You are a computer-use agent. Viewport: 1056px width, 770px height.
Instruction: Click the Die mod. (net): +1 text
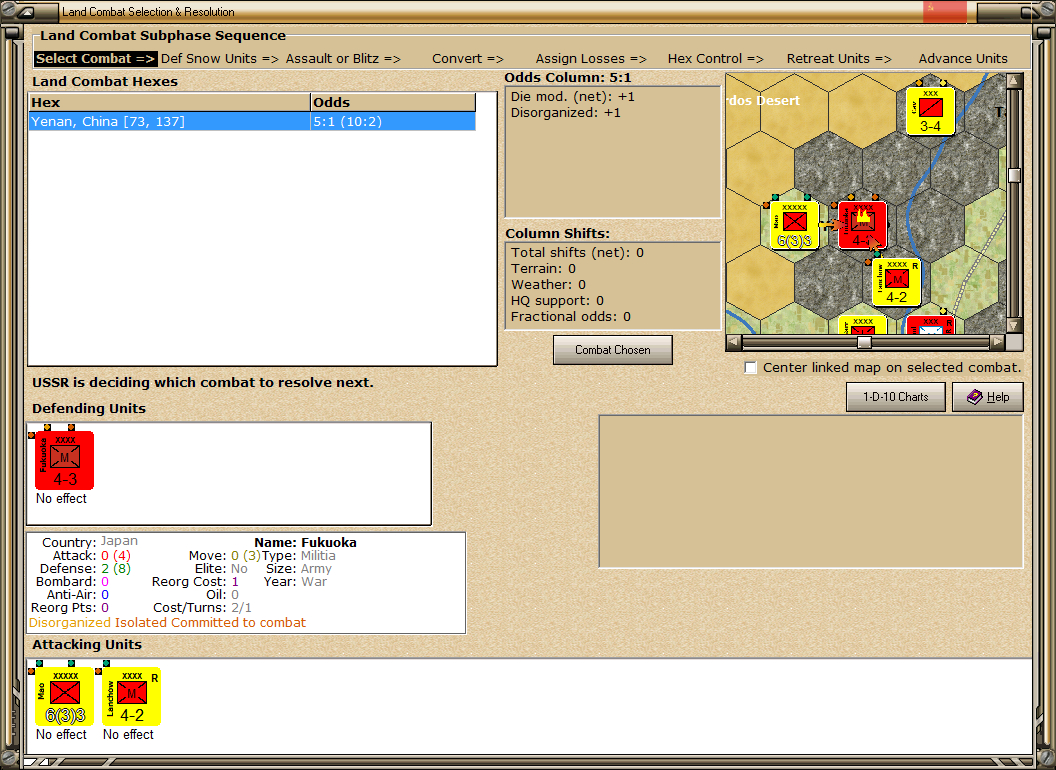click(572, 96)
